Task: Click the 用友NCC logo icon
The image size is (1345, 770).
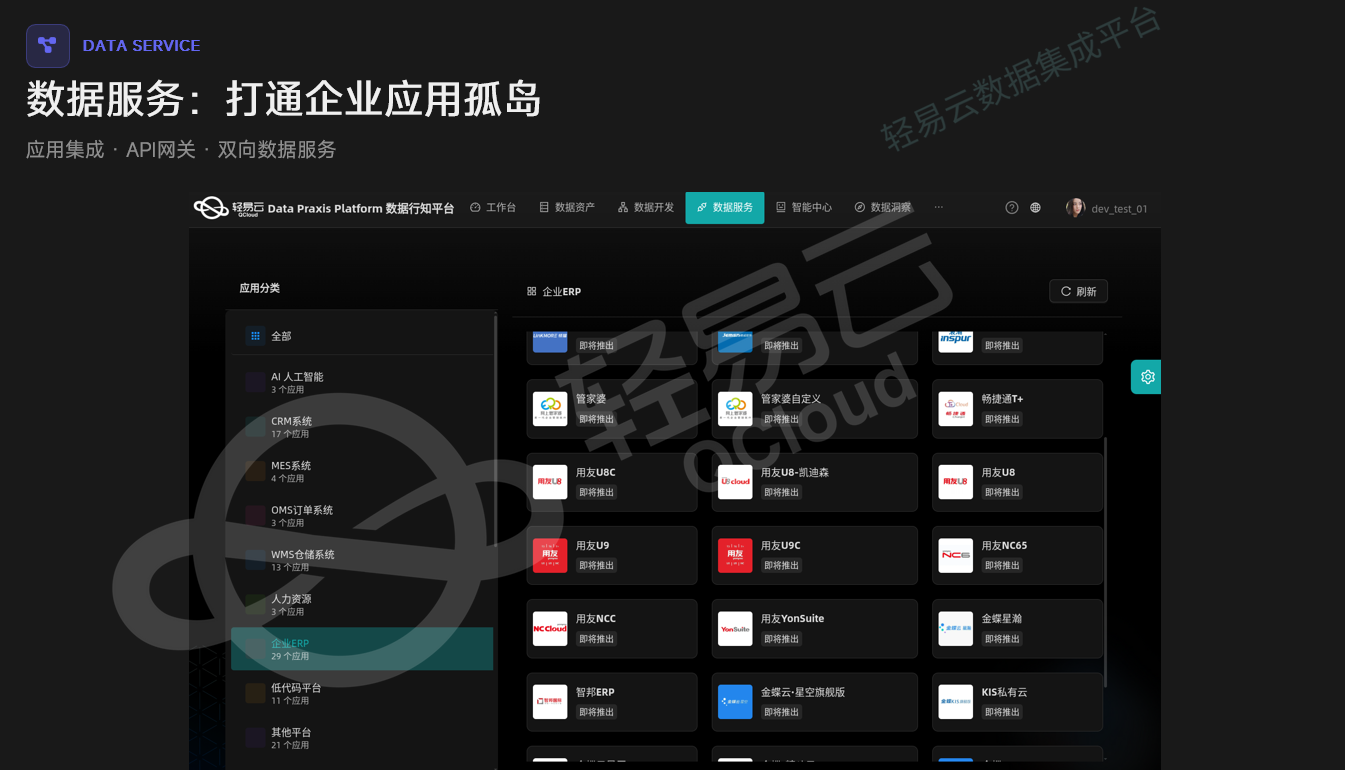Action: (x=550, y=629)
